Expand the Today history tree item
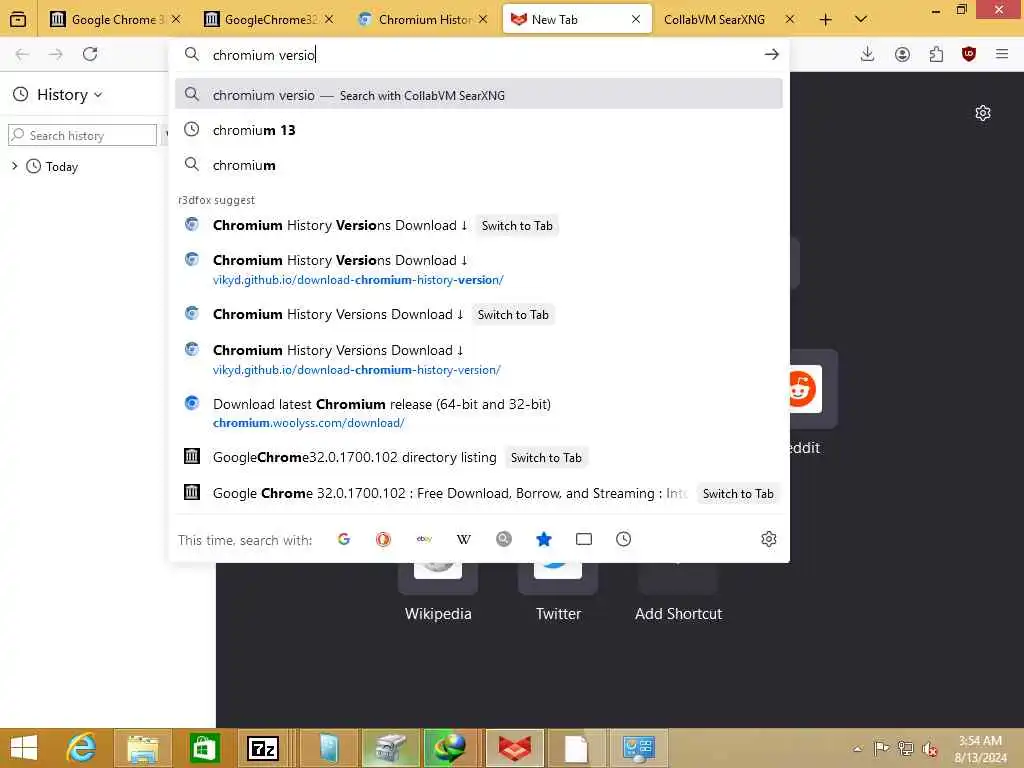 (15, 167)
